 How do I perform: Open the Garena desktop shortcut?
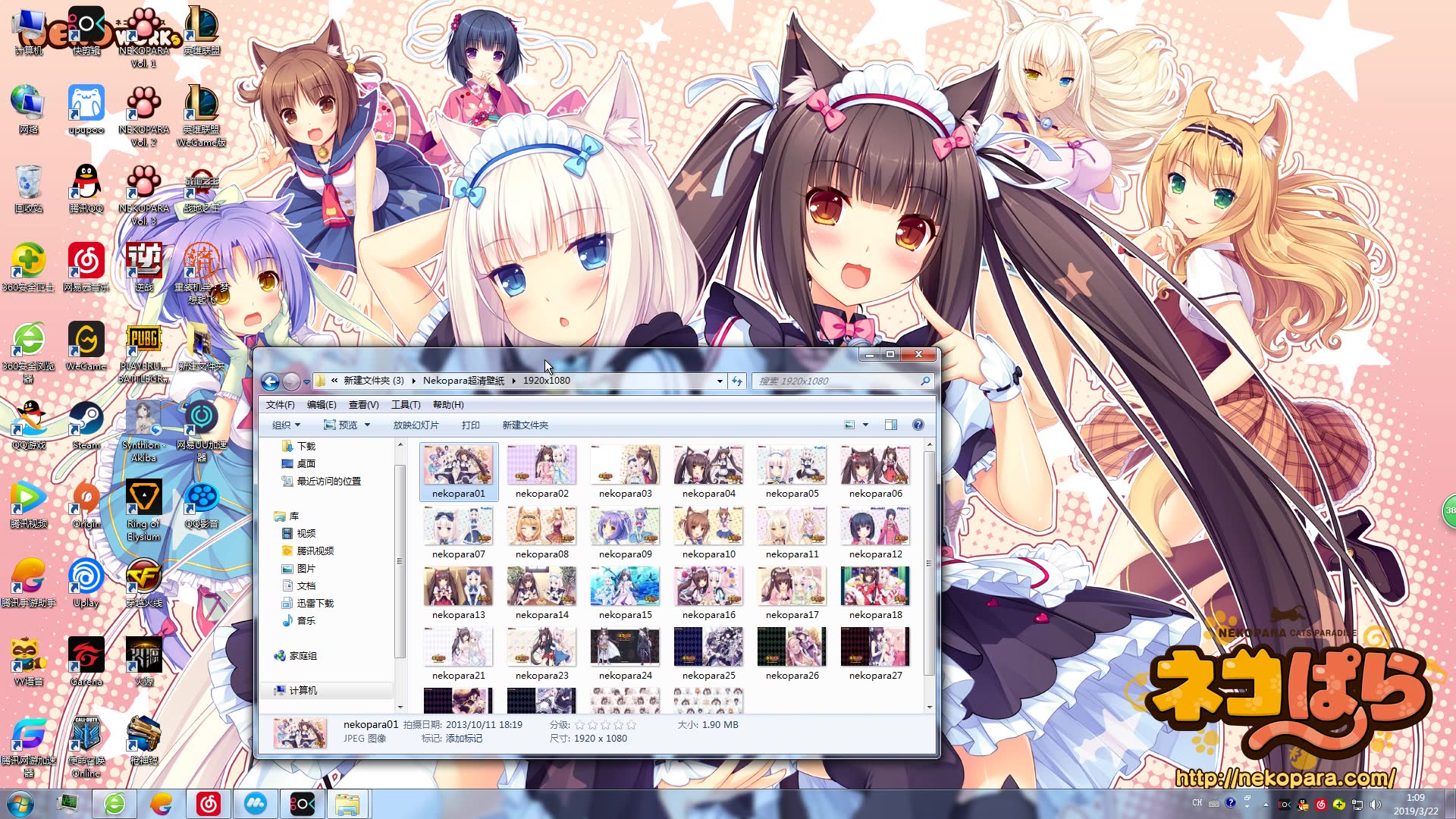coord(86,661)
